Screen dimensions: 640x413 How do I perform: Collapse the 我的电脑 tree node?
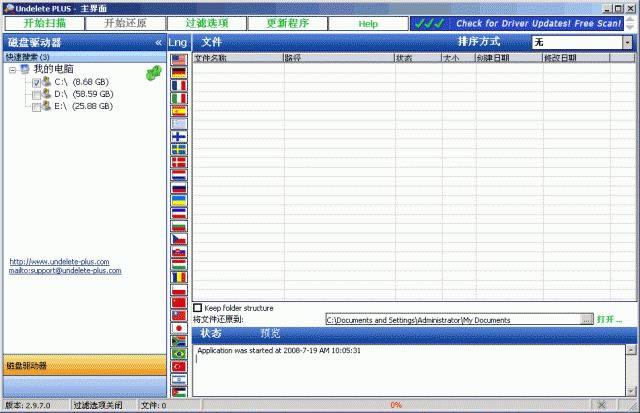click(13, 70)
